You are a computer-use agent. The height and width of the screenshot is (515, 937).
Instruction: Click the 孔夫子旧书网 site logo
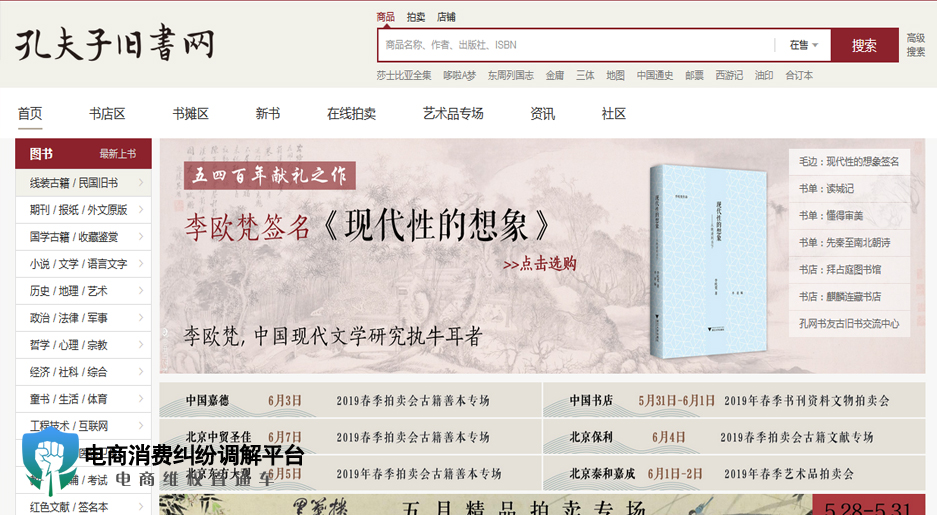coord(115,42)
